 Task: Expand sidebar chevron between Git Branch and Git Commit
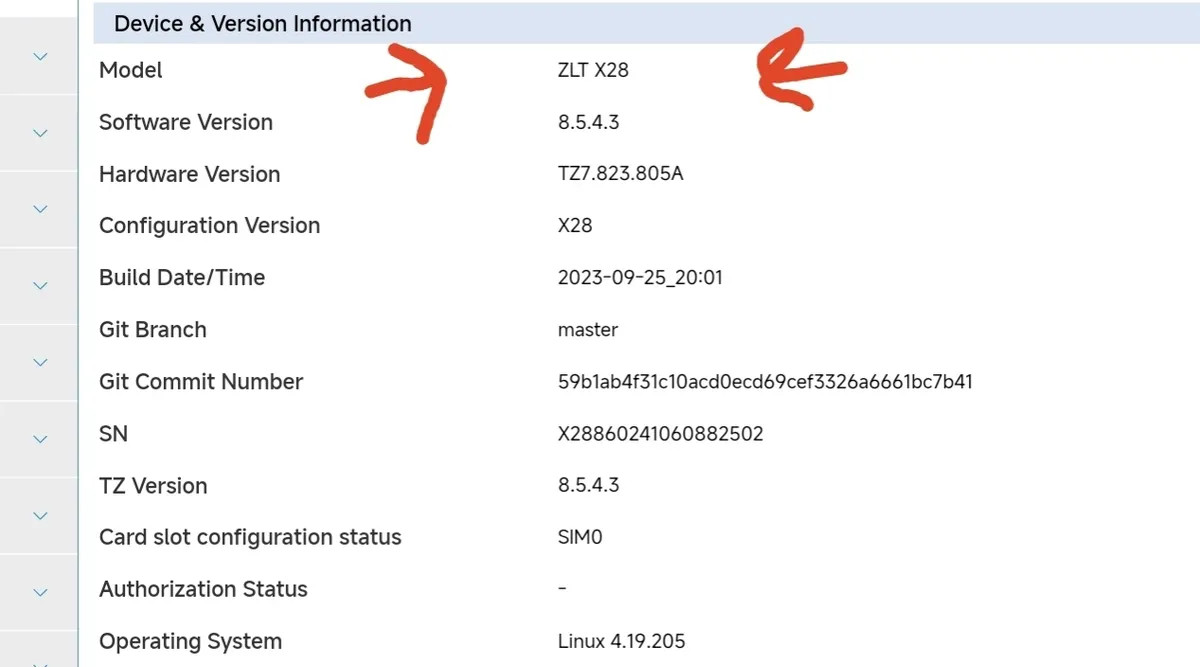41,362
